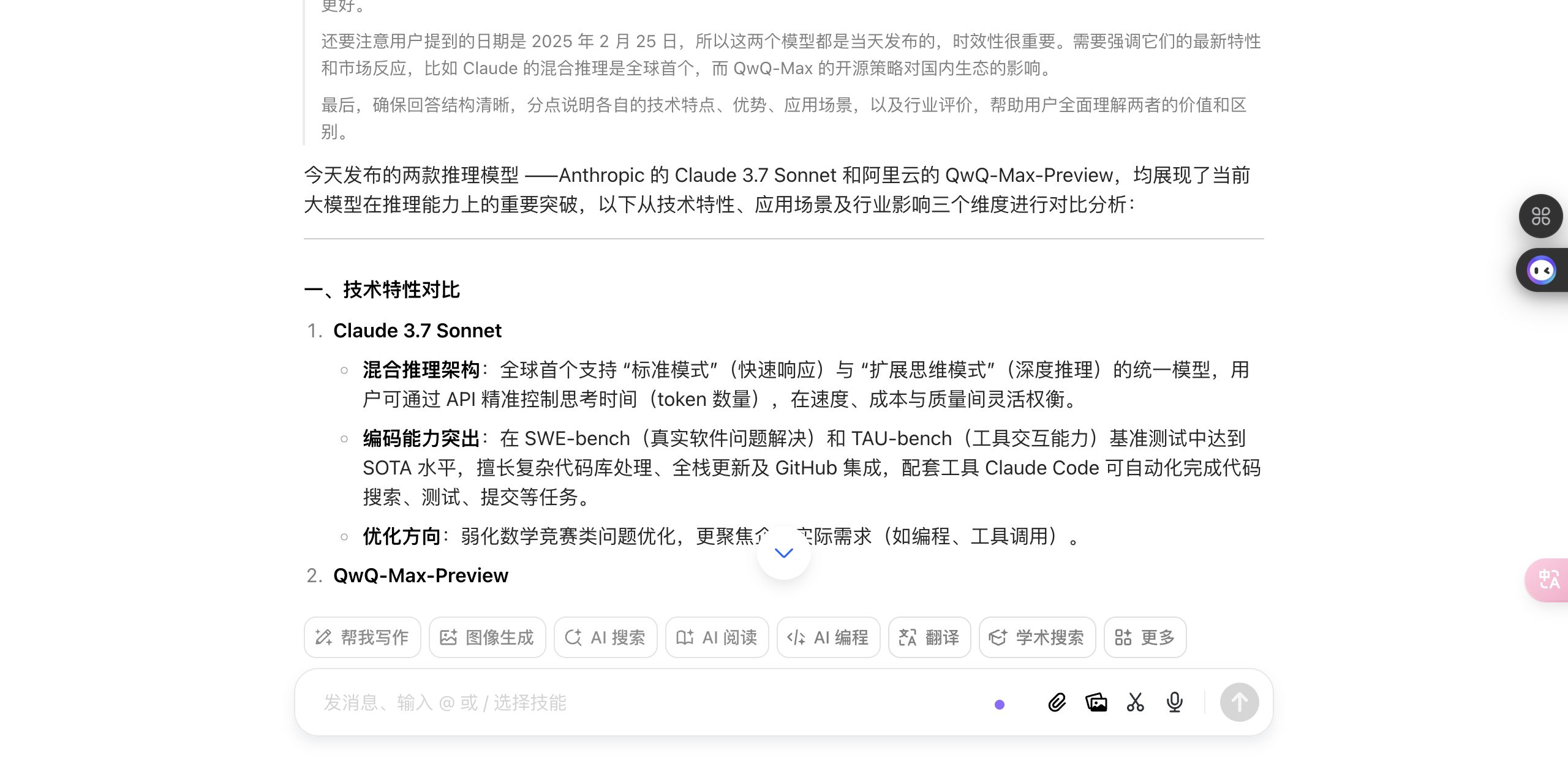Start an AI 搜索 session
The width and height of the screenshot is (1568, 761).
[x=606, y=637]
